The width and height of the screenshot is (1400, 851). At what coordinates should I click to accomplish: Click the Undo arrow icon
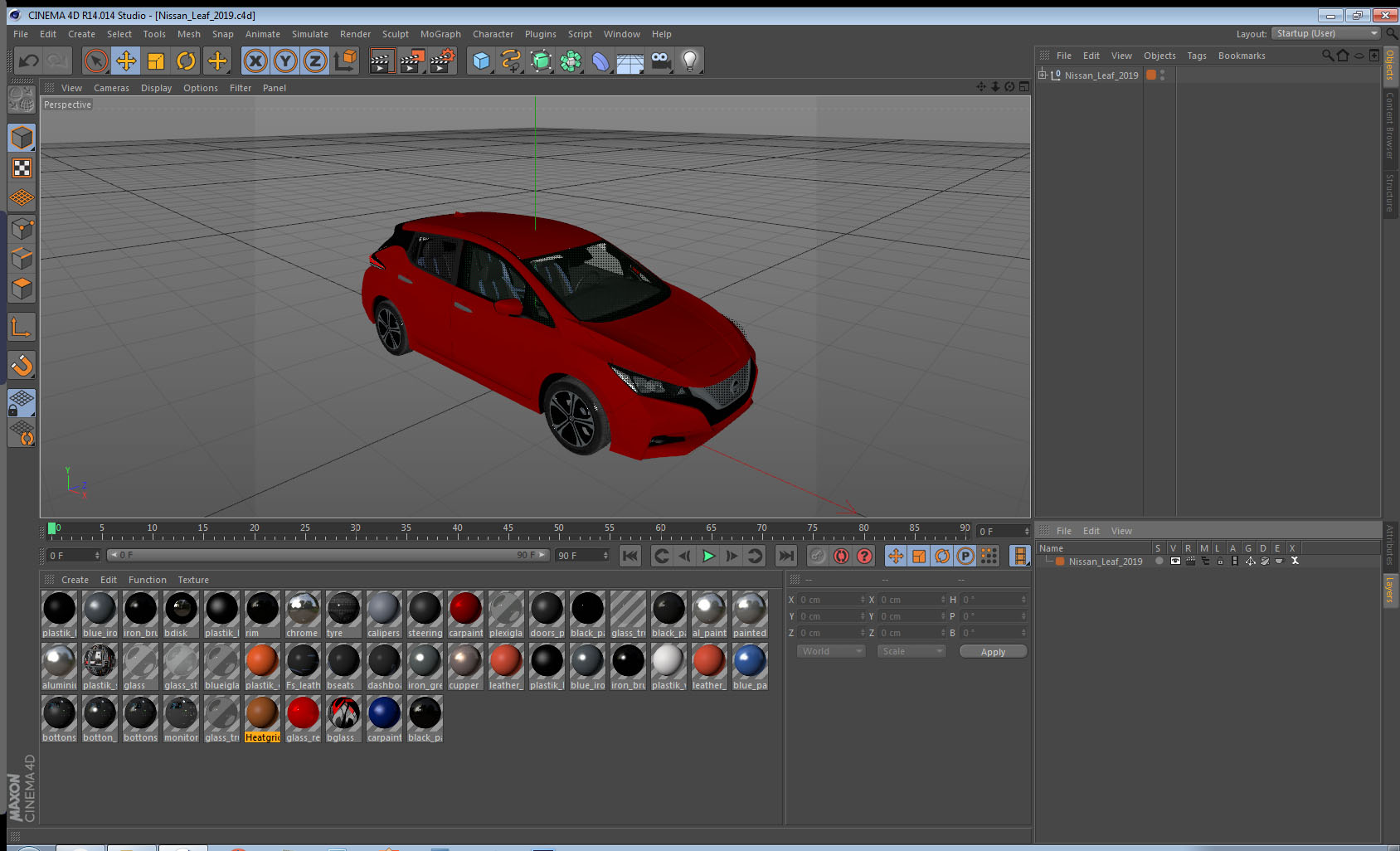29,61
